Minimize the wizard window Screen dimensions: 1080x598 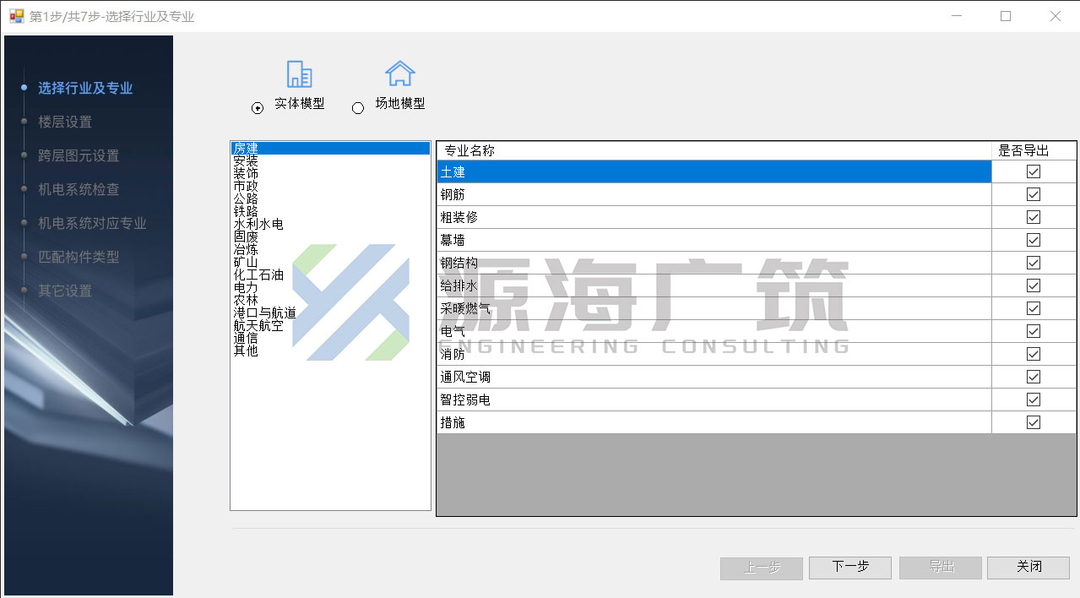tap(957, 16)
